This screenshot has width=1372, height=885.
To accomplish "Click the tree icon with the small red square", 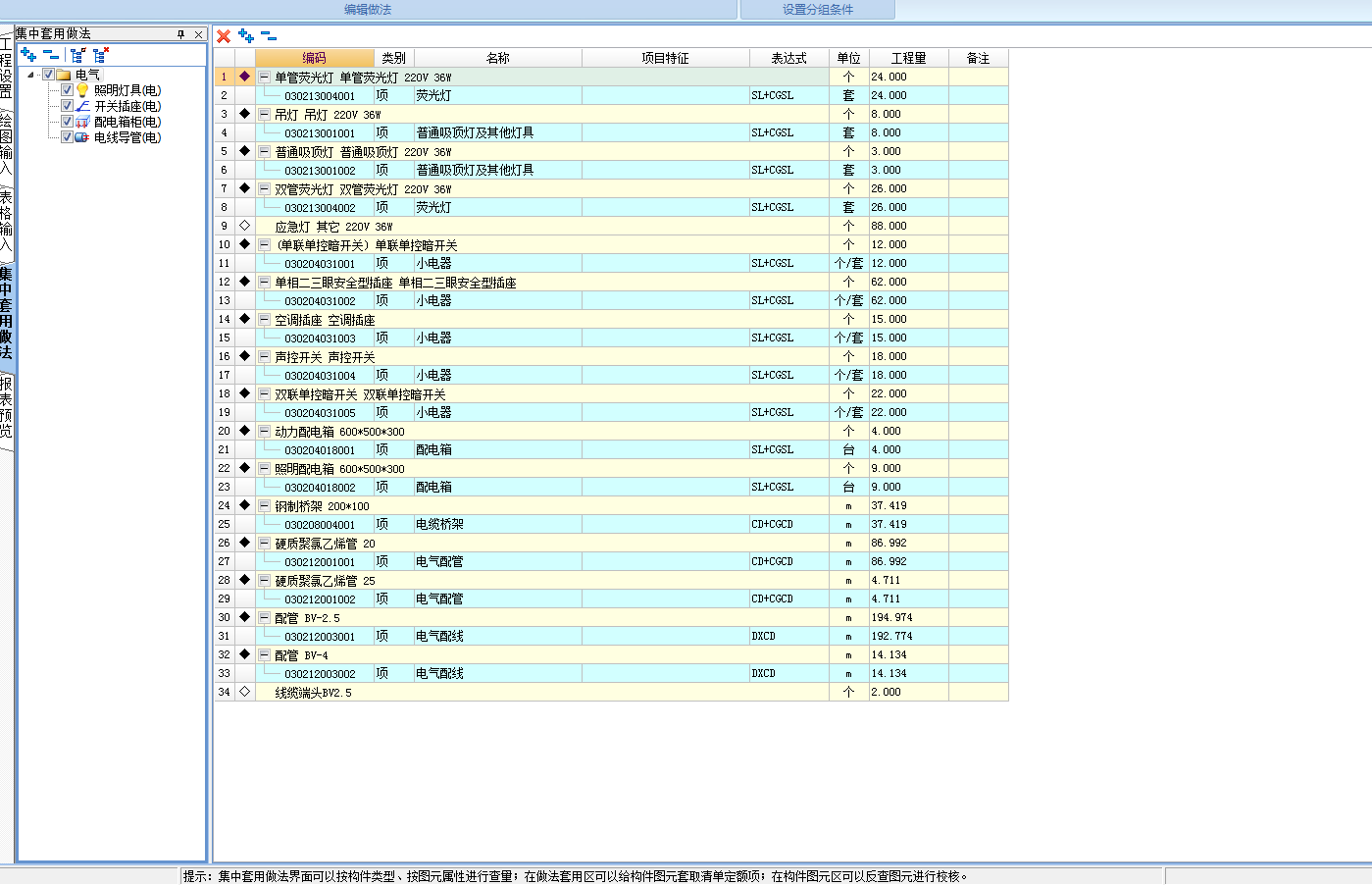I will 77,55.
